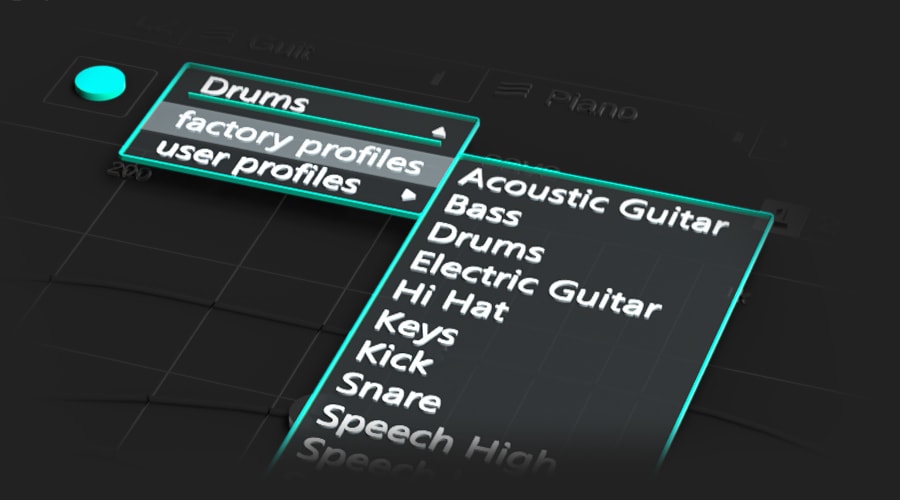Click the cyan round power button

coord(100,84)
